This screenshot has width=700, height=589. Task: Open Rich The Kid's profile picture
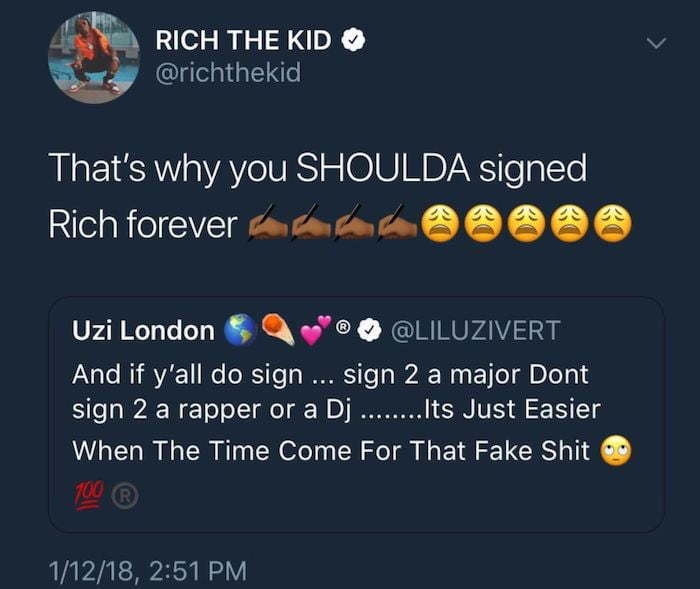click(94, 58)
